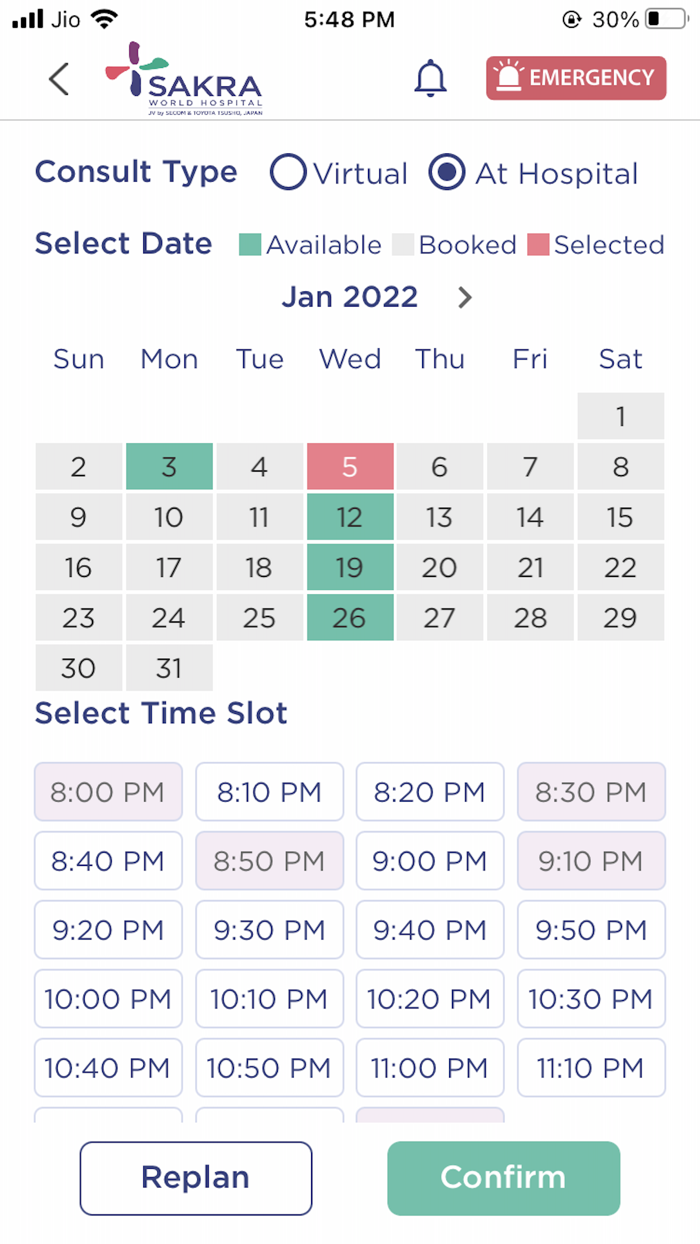The height and width of the screenshot is (1244, 700).
Task: Advance to the next month with the chevron
Action: (x=463, y=297)
